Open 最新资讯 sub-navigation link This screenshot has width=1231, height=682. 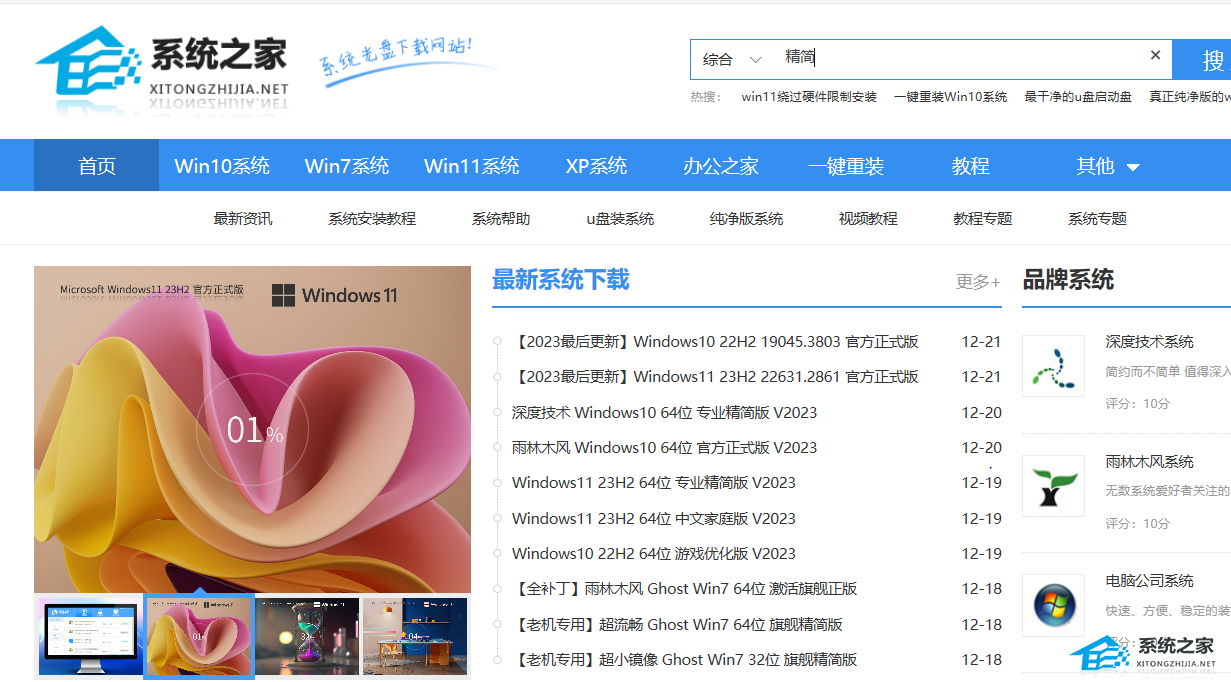pos(243,218)
